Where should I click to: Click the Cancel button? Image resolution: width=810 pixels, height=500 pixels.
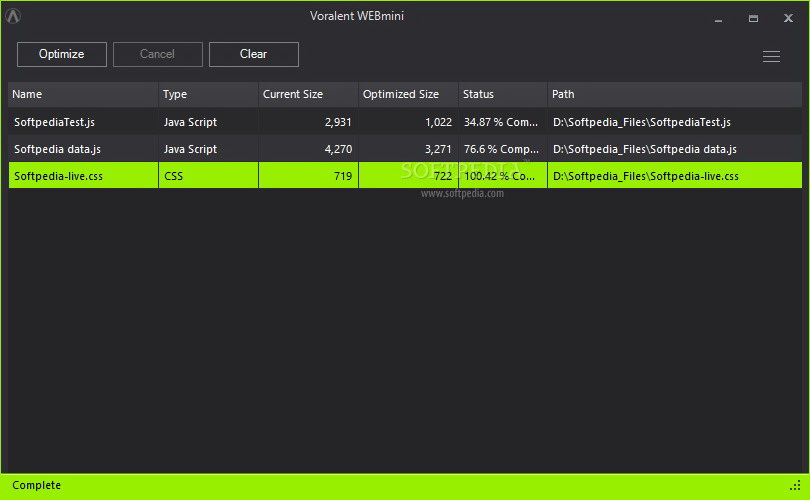click(x=158, y=54)
